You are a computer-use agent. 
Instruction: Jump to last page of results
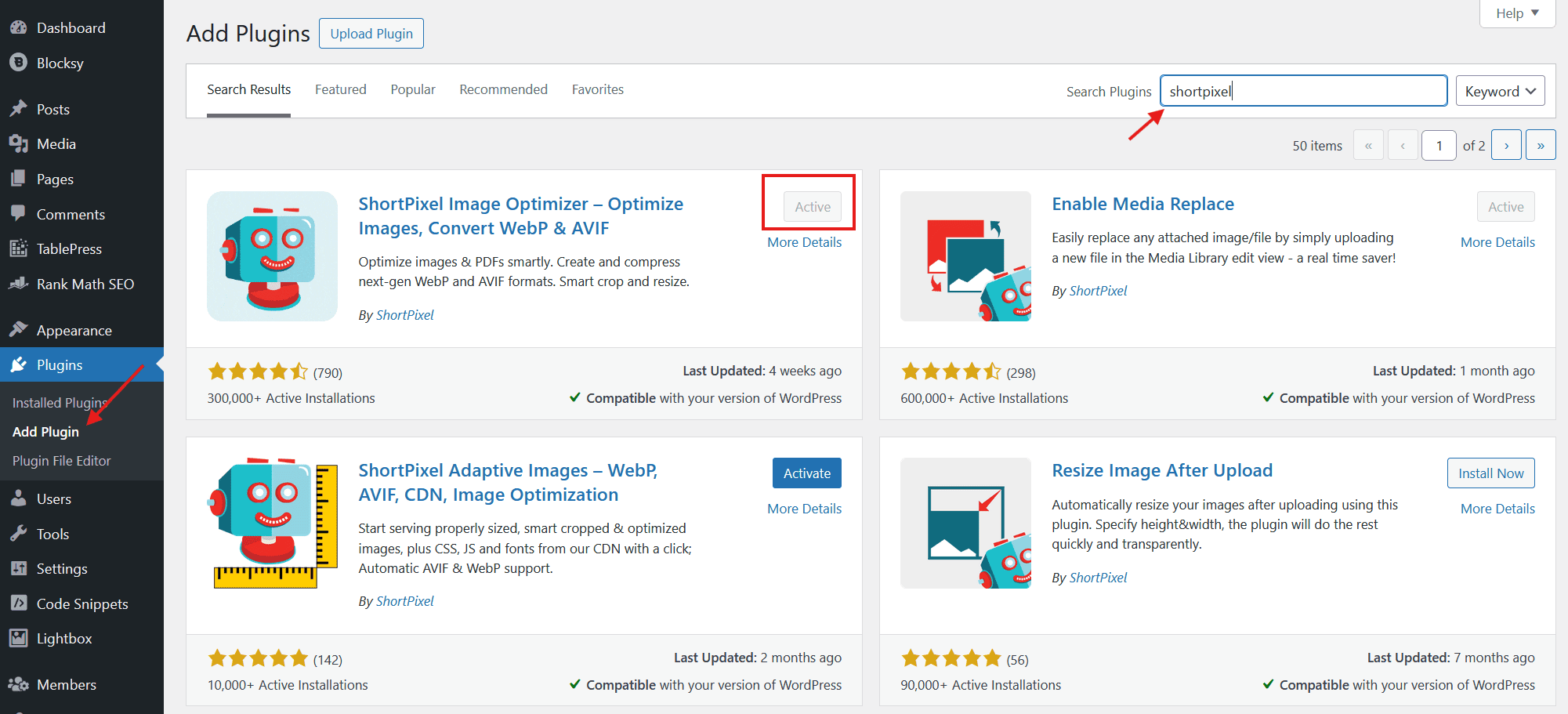tap(1541, 146)
